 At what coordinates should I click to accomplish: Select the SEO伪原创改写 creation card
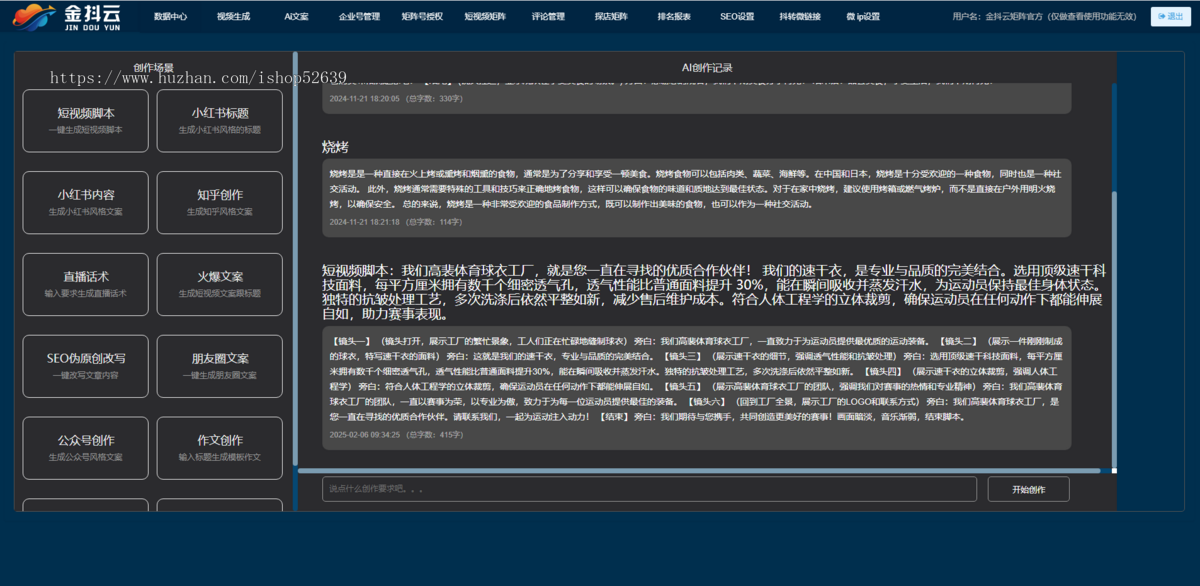pos(85,366)
